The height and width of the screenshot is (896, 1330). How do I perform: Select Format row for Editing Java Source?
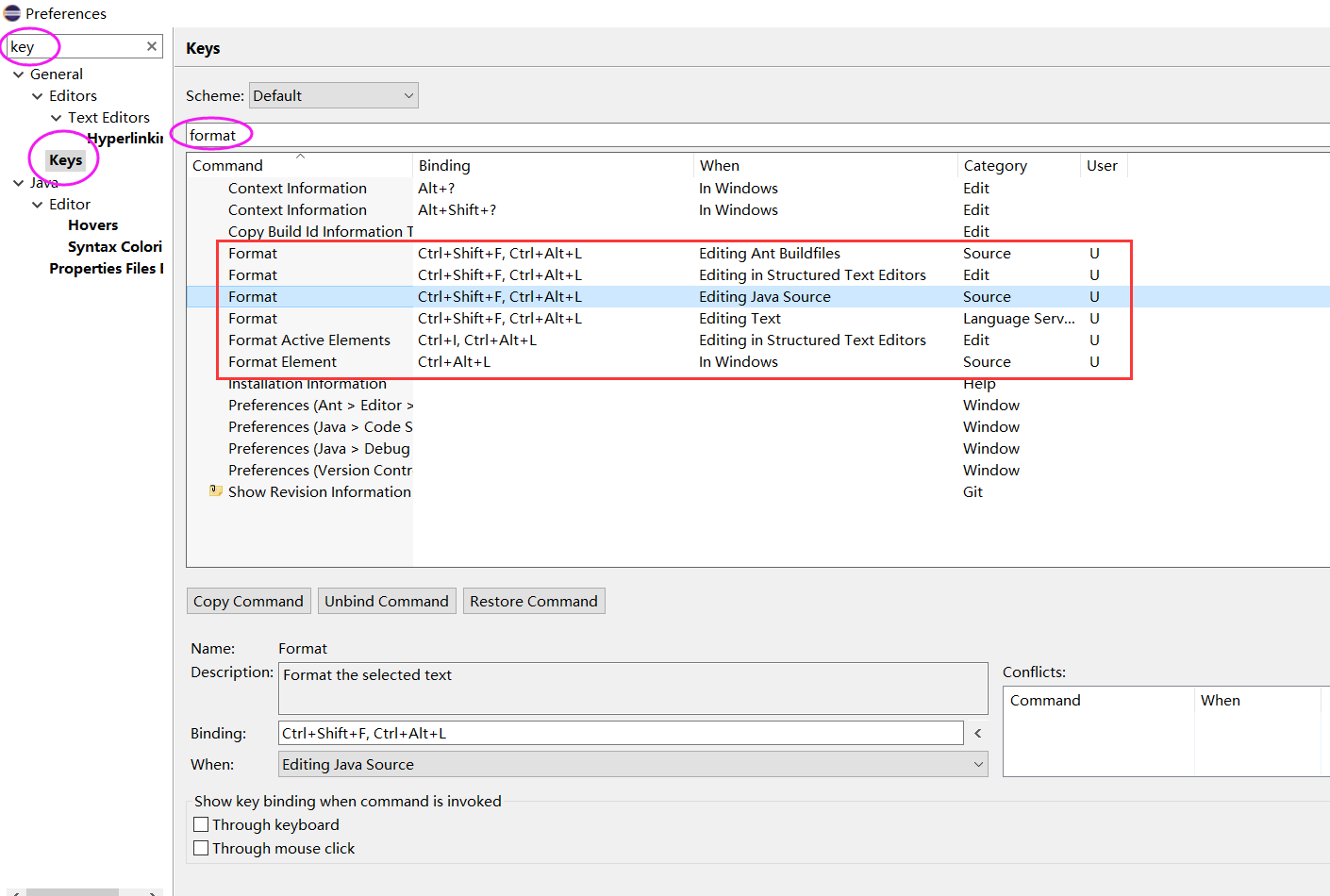tap(758, 296)
